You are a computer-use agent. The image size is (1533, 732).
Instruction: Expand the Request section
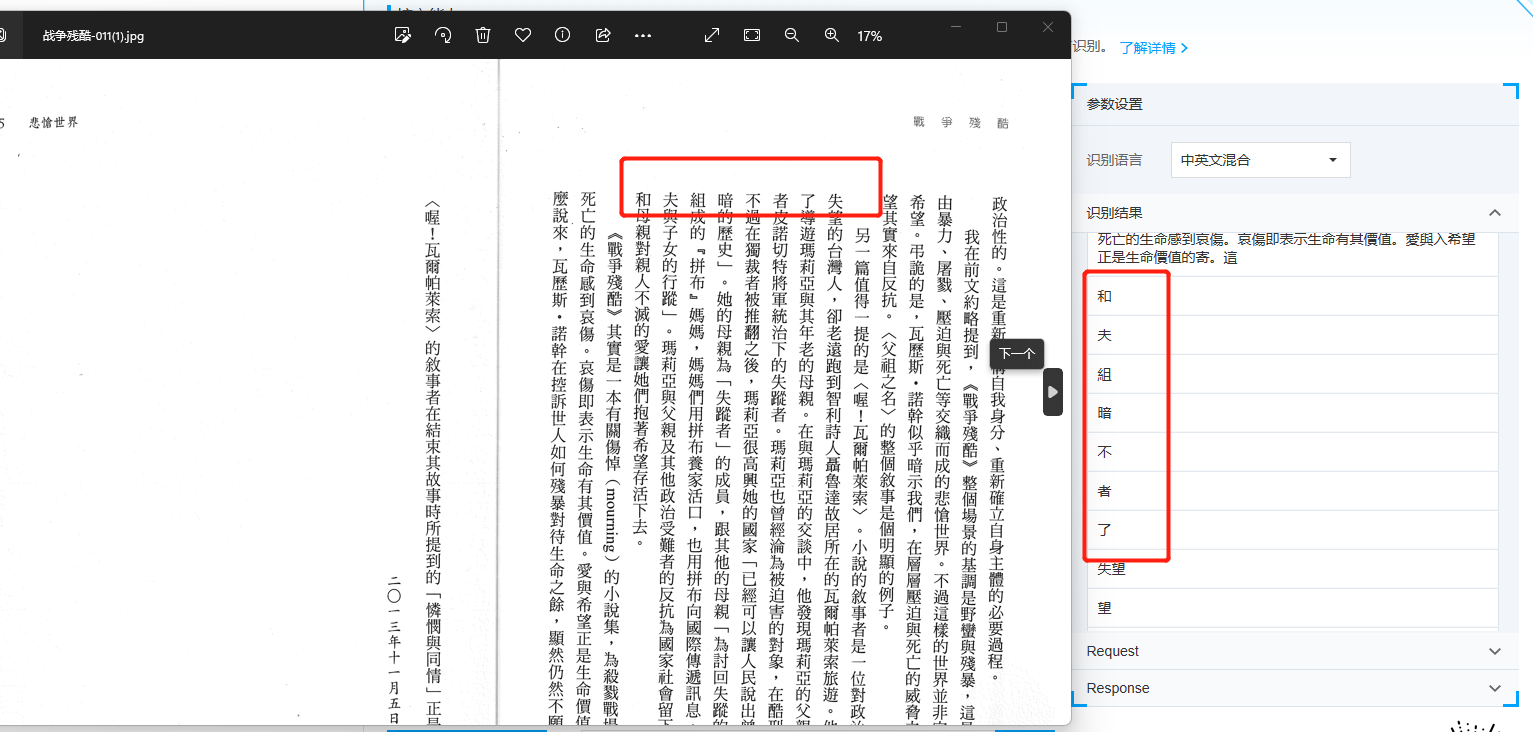pos(1495,651)
